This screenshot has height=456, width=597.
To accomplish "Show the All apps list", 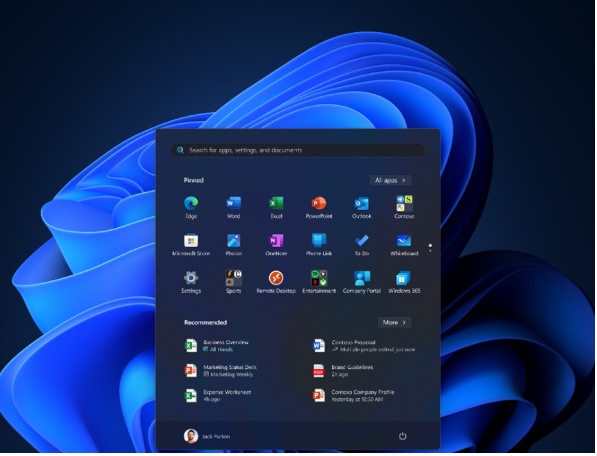I will tap(391, 180).
